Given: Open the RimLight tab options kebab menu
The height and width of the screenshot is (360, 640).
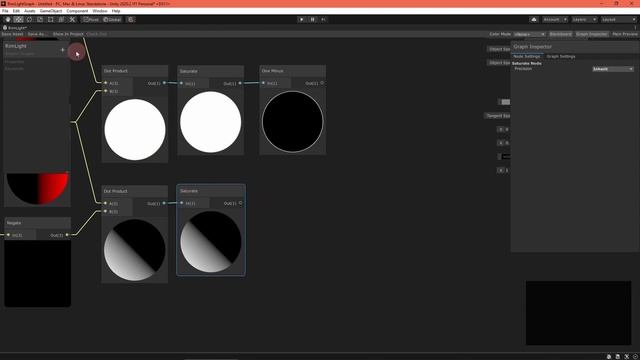Looking at the screenshot, I should (x=635, y=28).
